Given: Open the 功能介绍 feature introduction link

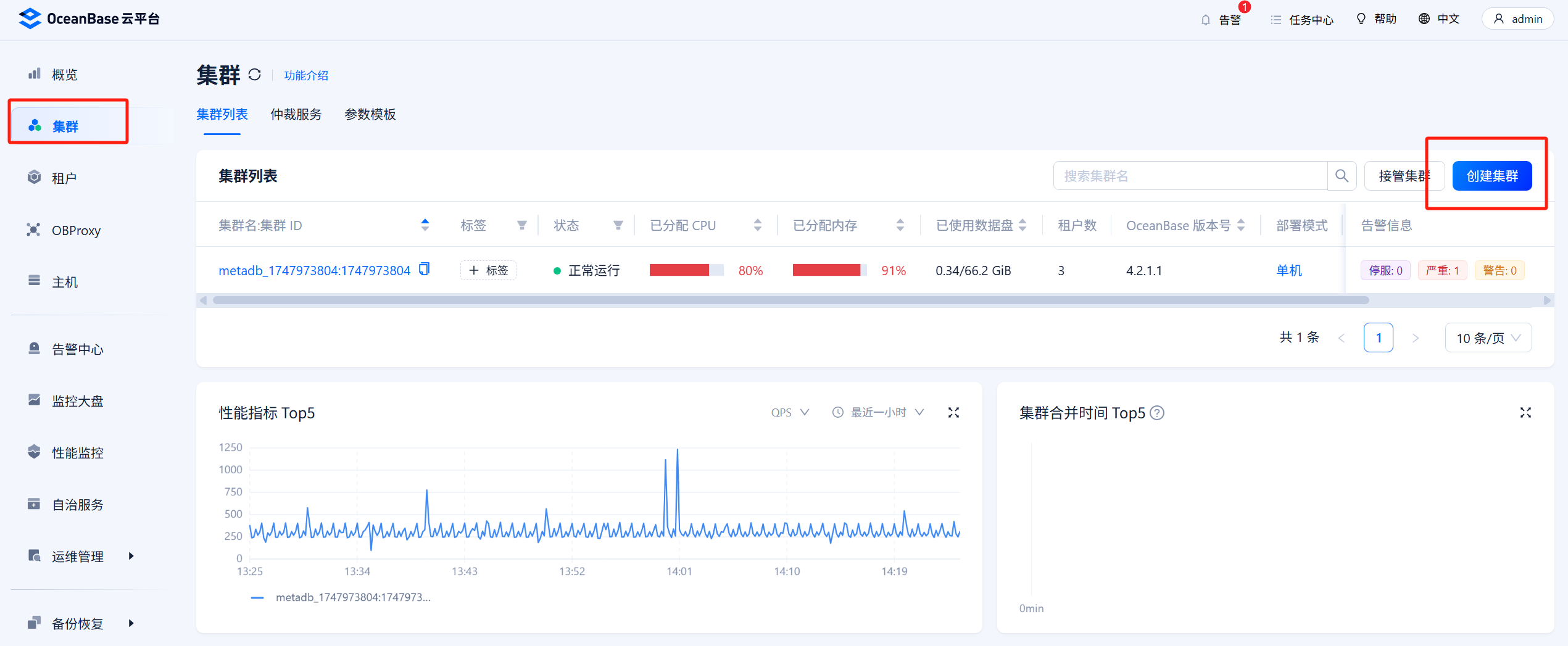Looking at the screenshot, I should [x=306, y=75].
